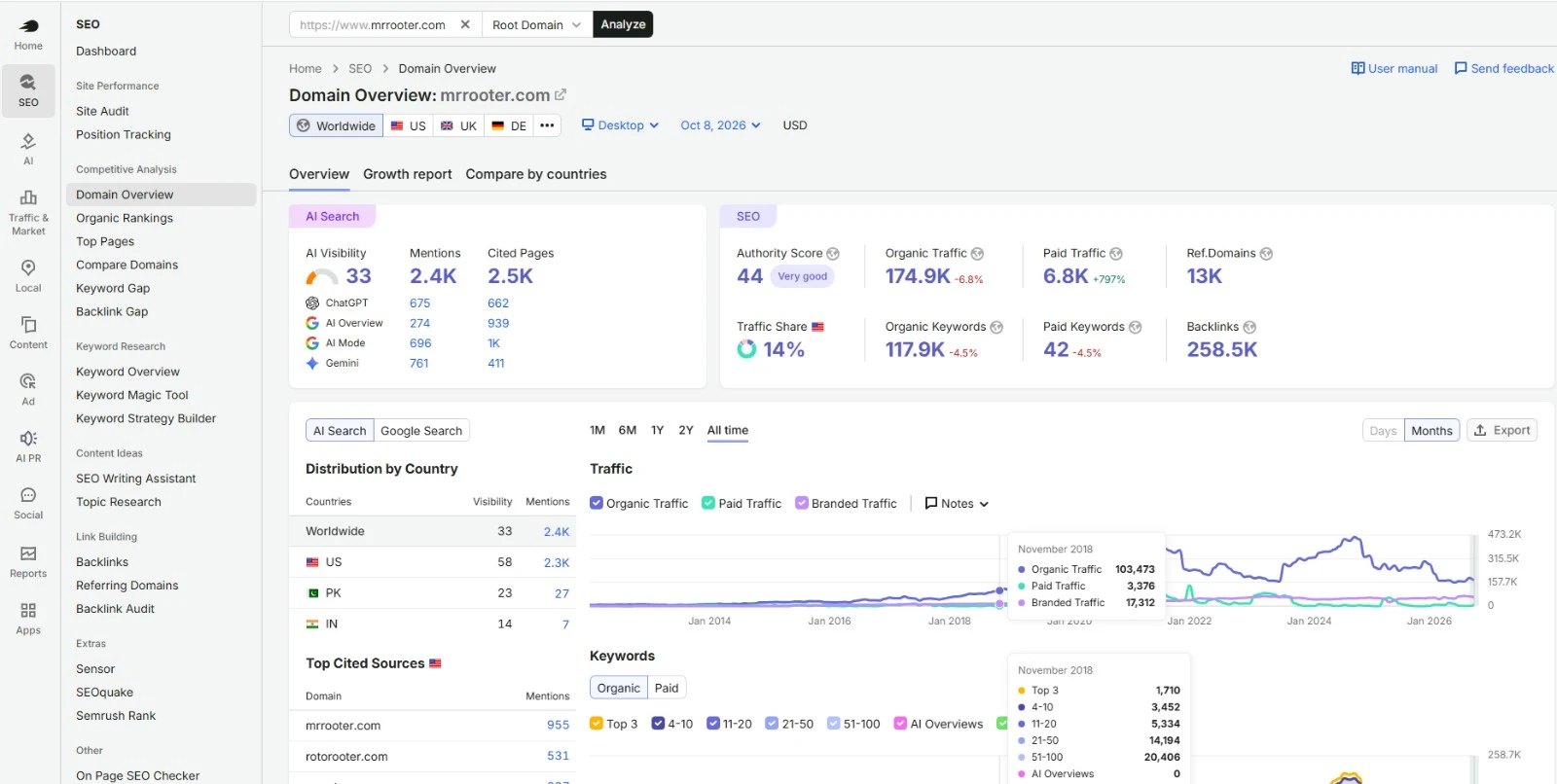This screenshot has height=784, width=1557.
Task: Expand more countries with the ellipsis button
Action: click(547, 125)
